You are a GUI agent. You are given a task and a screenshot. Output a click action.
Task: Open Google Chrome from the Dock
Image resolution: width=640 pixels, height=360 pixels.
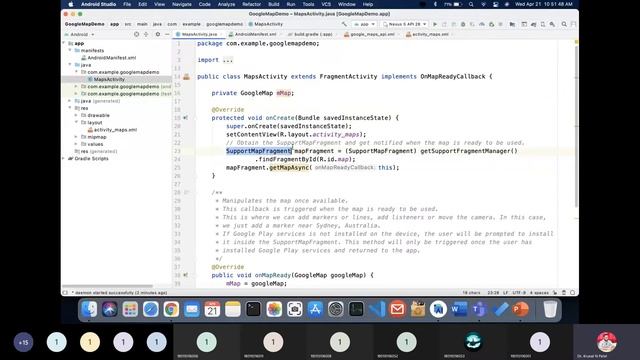click(x=171, y=309)
